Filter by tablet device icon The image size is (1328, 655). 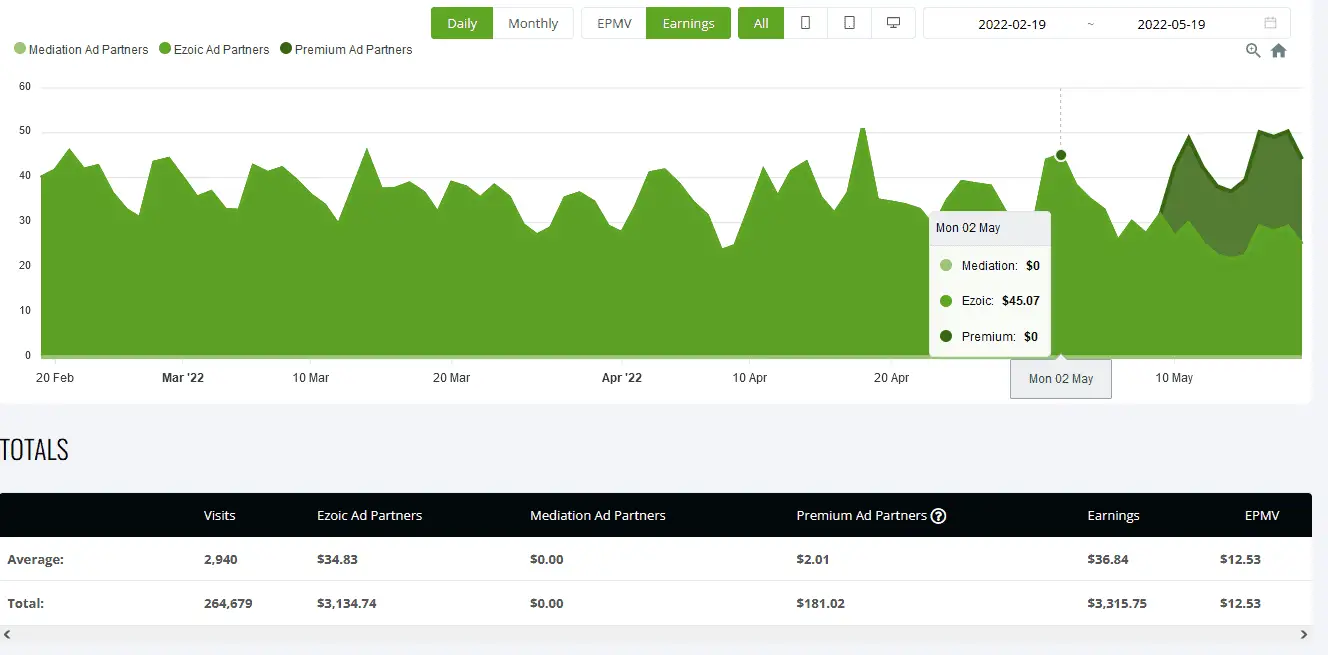click(849, 23)
